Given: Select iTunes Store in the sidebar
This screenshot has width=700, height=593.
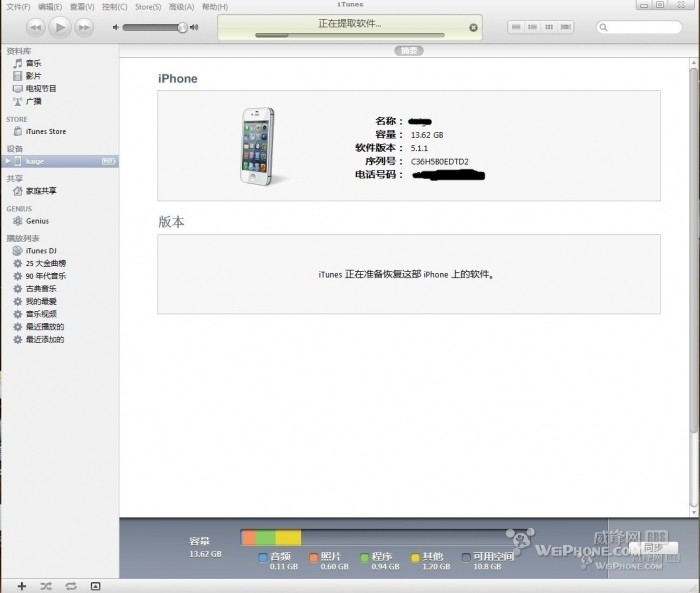Looking at the screenshot, I should coord(45,132).
